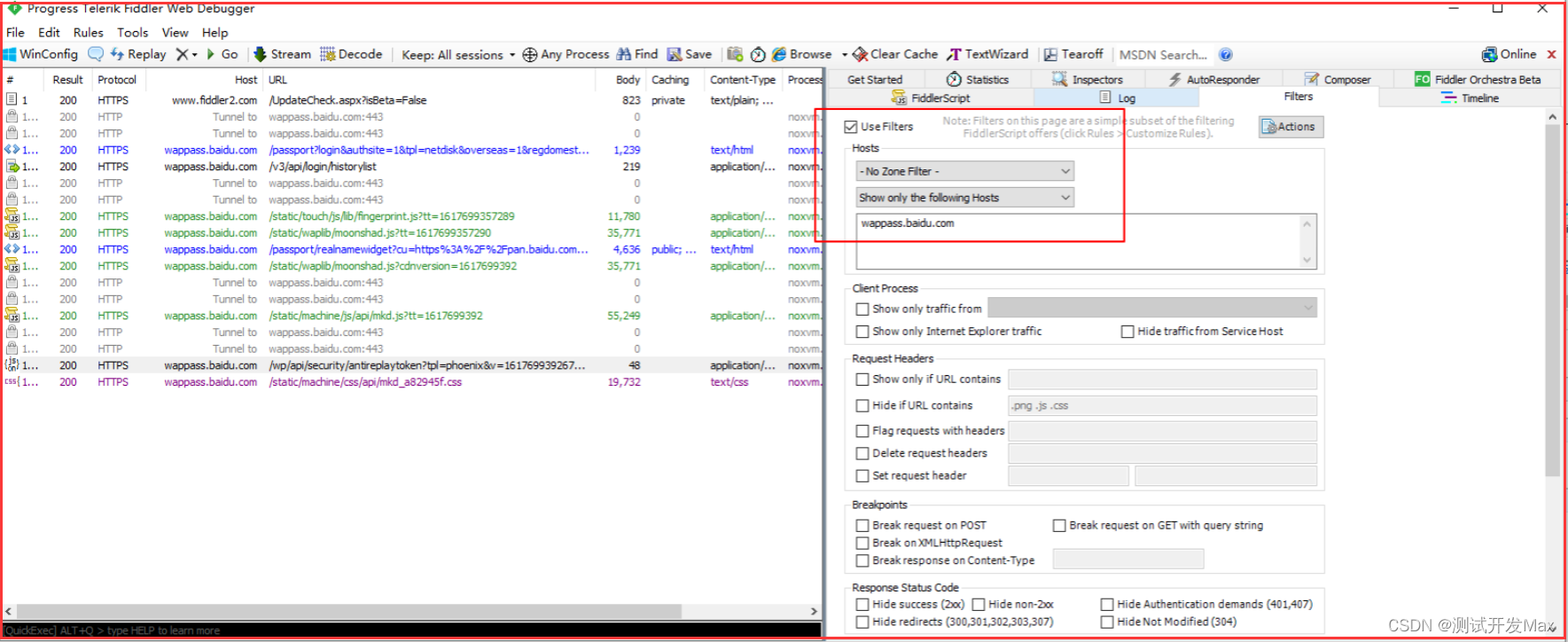The width and height of the screenshot is (1568, 642).
Task: Open the client process traffic dropdown
Action: click(x=1152, y=308)
